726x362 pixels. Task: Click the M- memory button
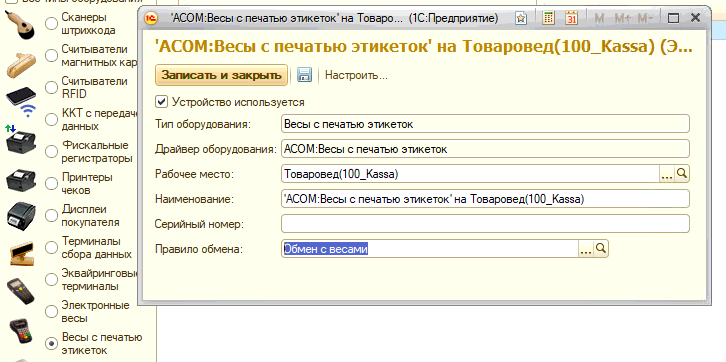pyautogui.click(x=645, y=18)
